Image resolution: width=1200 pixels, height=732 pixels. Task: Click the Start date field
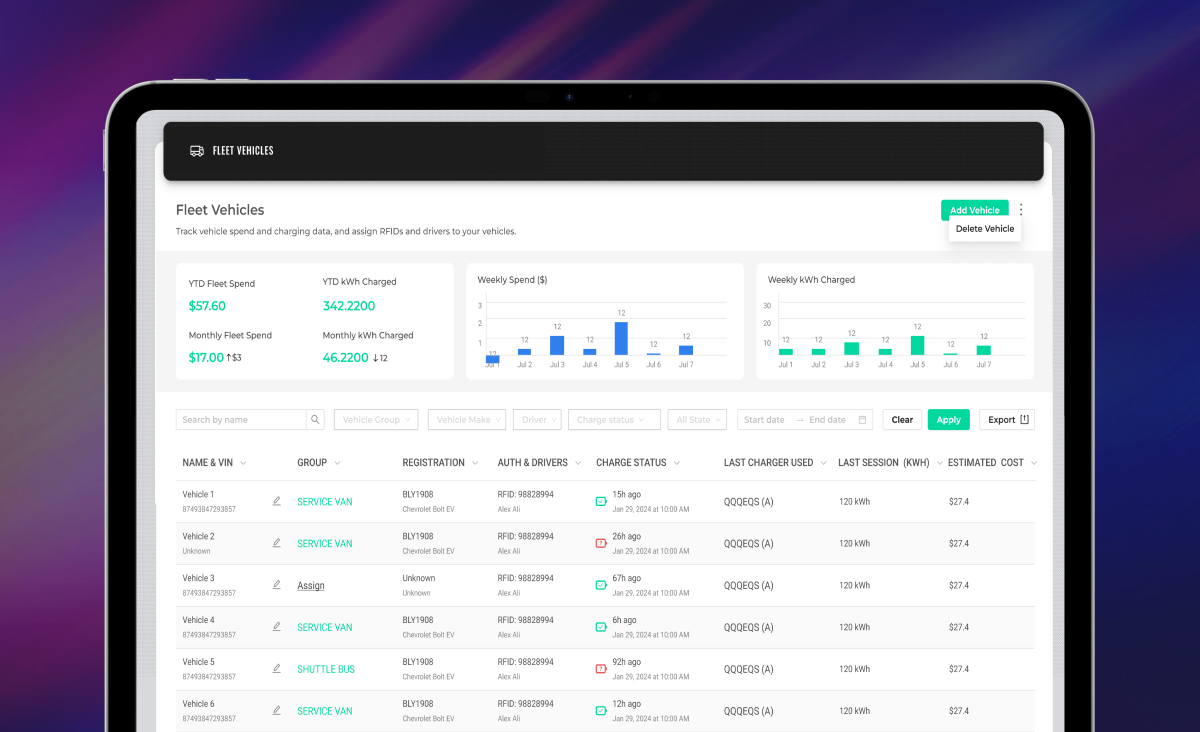coord(764,420)
